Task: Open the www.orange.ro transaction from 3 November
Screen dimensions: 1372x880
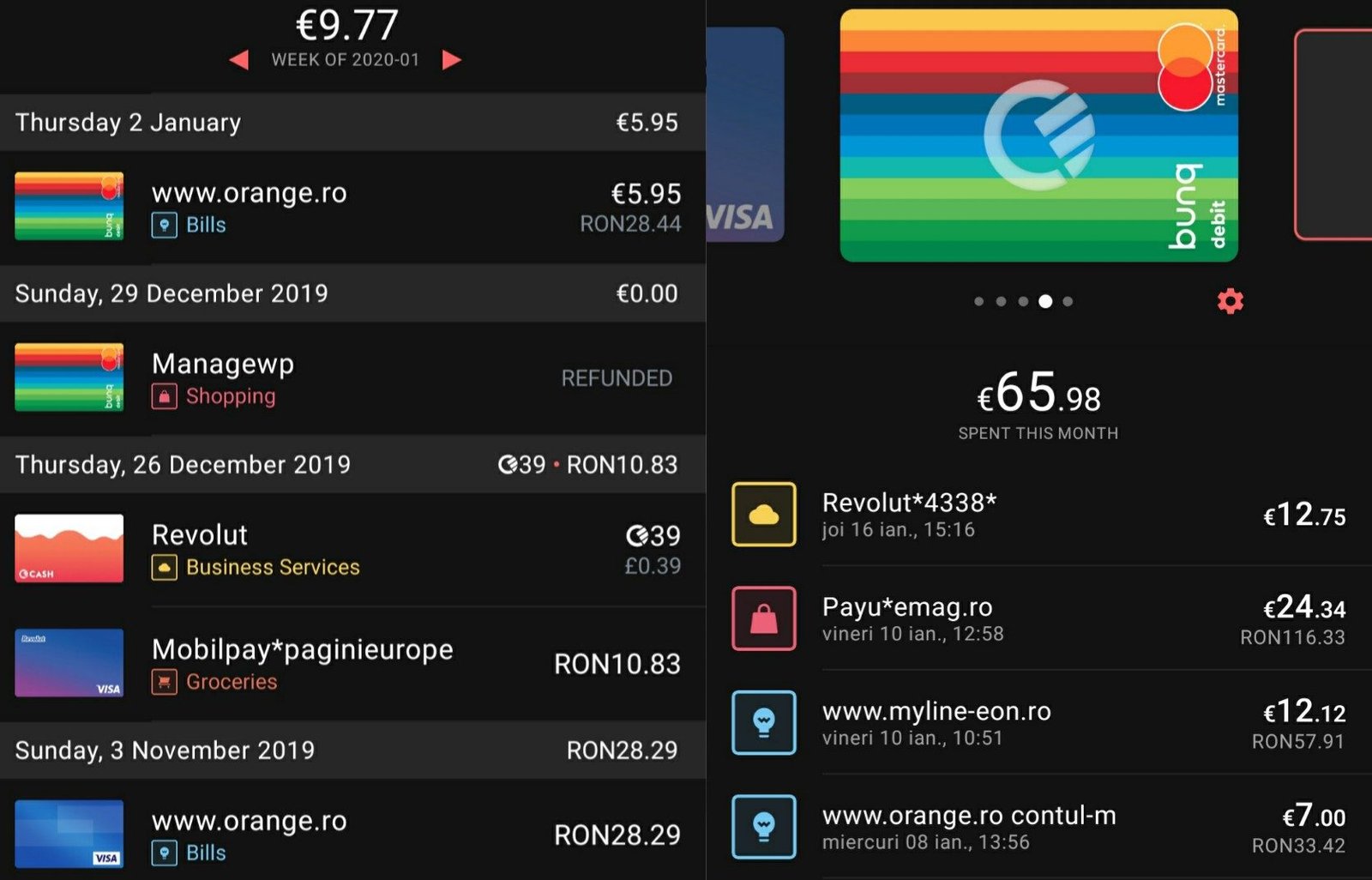Action: click(x=352, y=829)
